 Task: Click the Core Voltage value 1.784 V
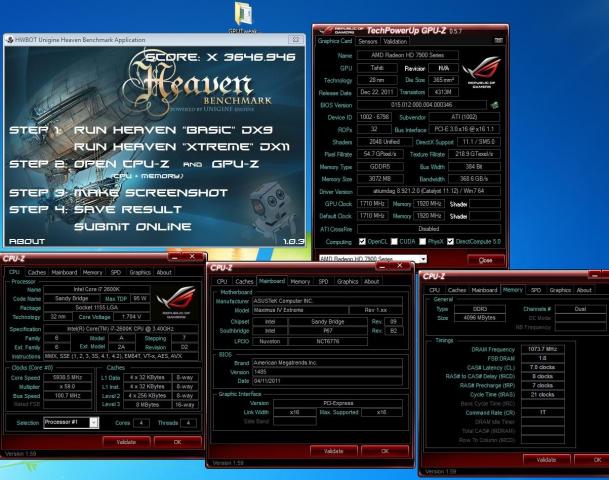[131, 317]
